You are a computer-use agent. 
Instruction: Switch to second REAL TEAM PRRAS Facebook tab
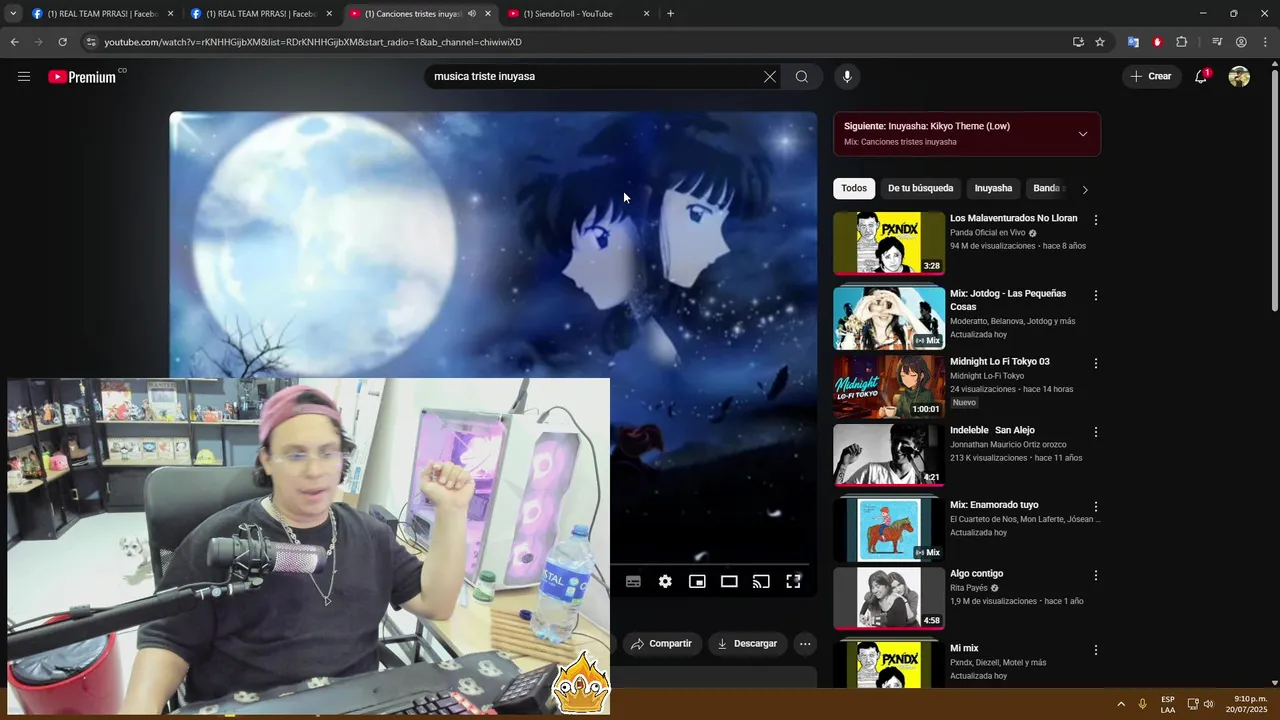(x=260, y=14)
